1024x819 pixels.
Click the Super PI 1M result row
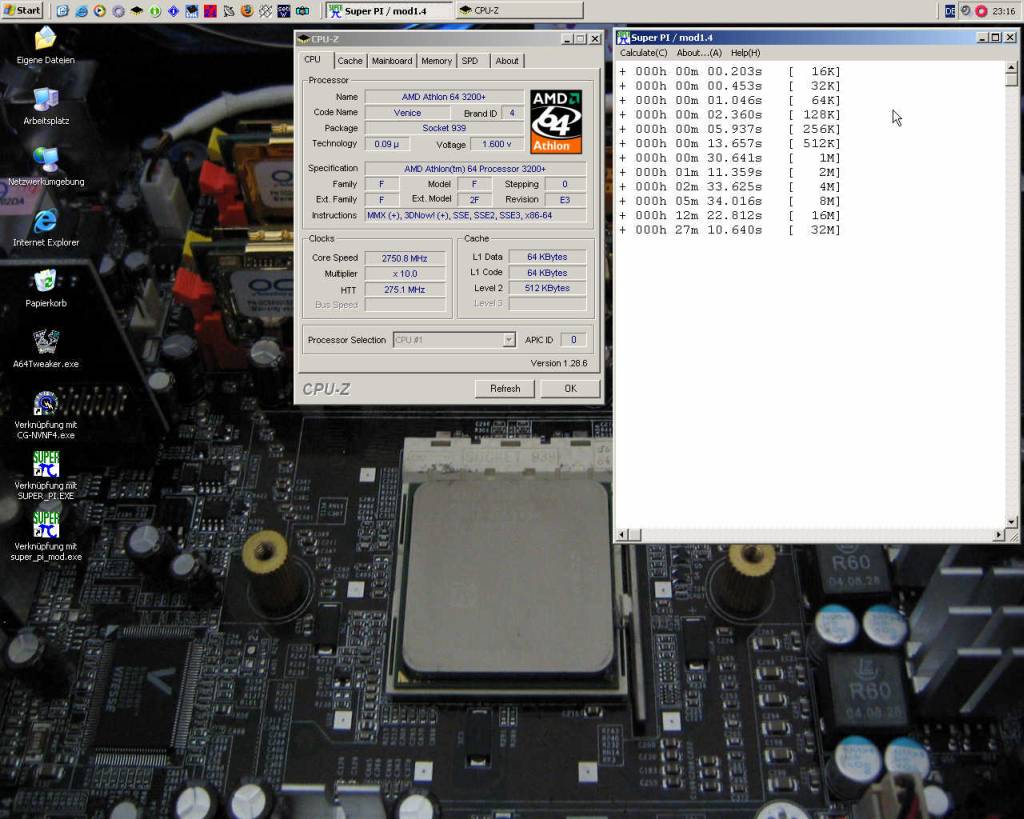point(729,158)
